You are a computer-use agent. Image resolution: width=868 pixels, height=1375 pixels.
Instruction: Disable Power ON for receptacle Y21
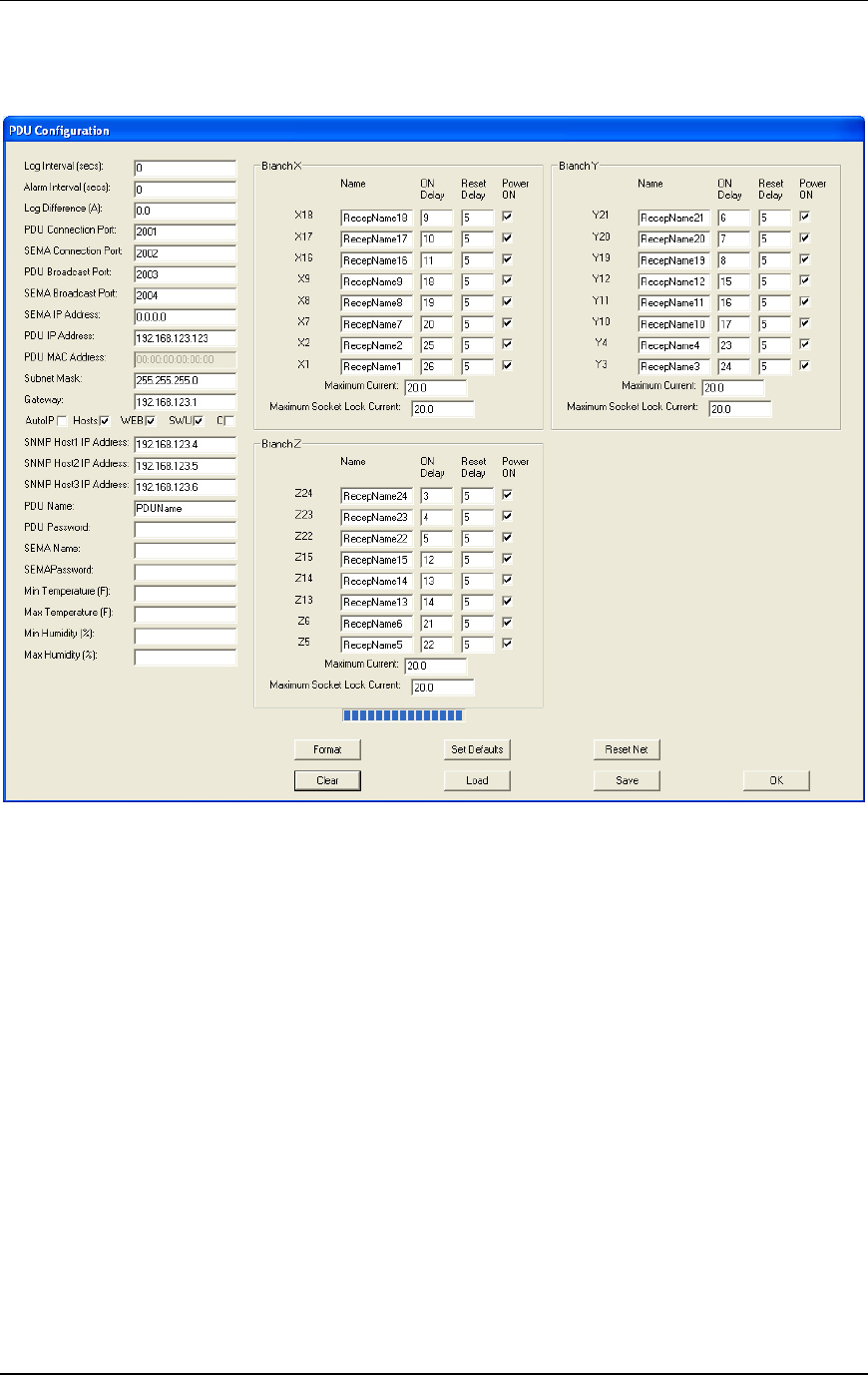point(804,217)
